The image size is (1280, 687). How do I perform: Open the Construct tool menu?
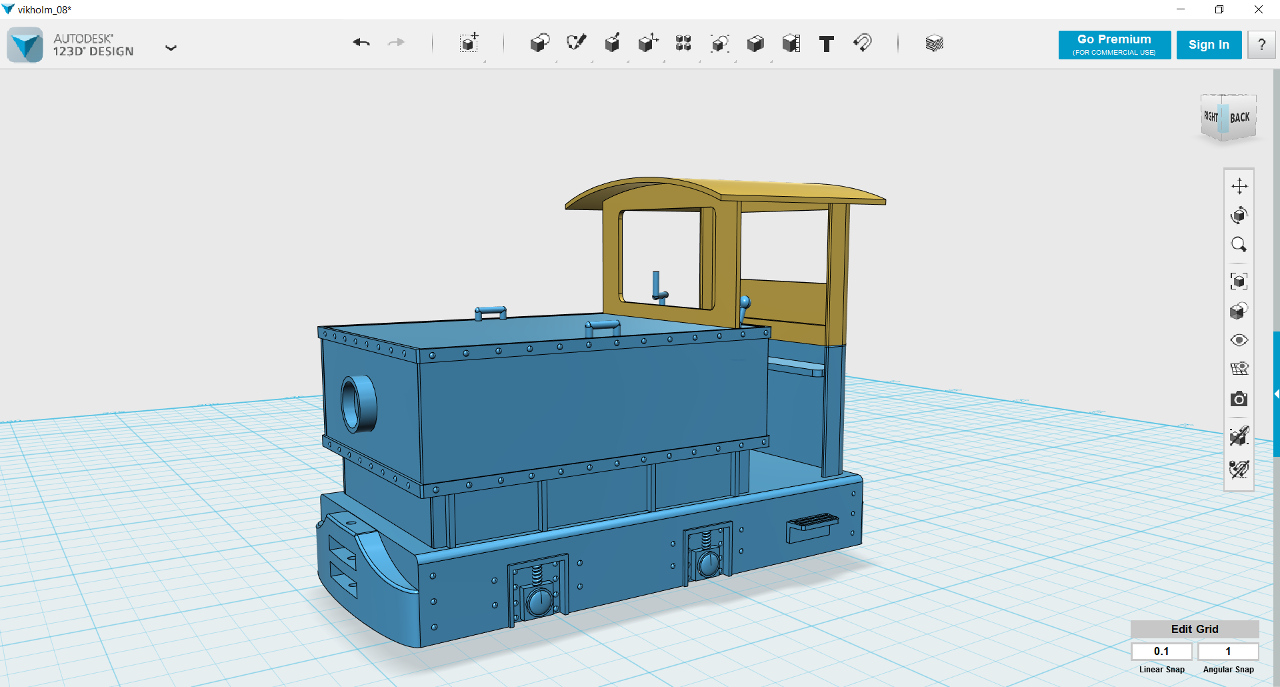click(x=612, y=43)
